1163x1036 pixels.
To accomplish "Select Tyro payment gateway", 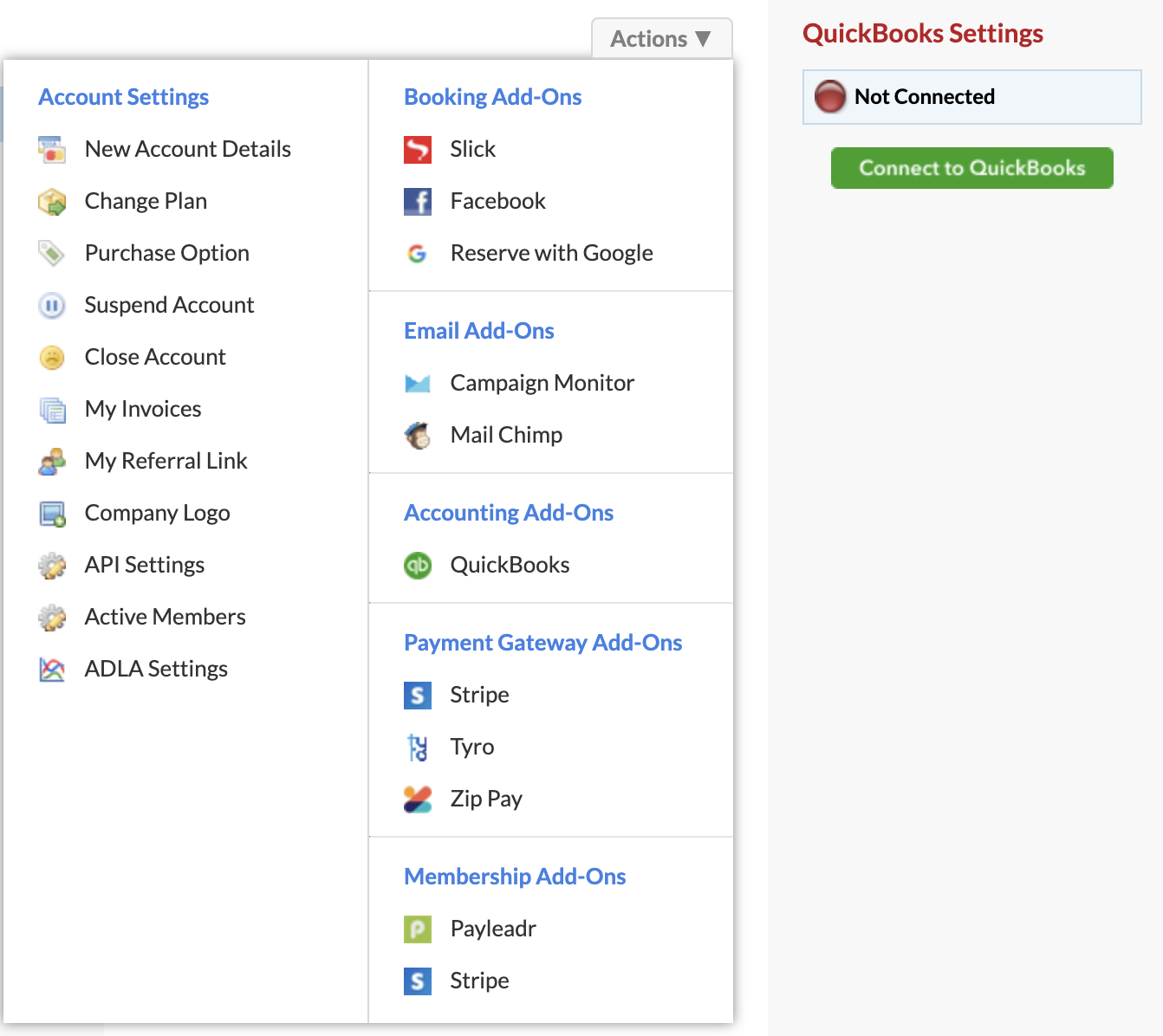I will tap(472, 747).
